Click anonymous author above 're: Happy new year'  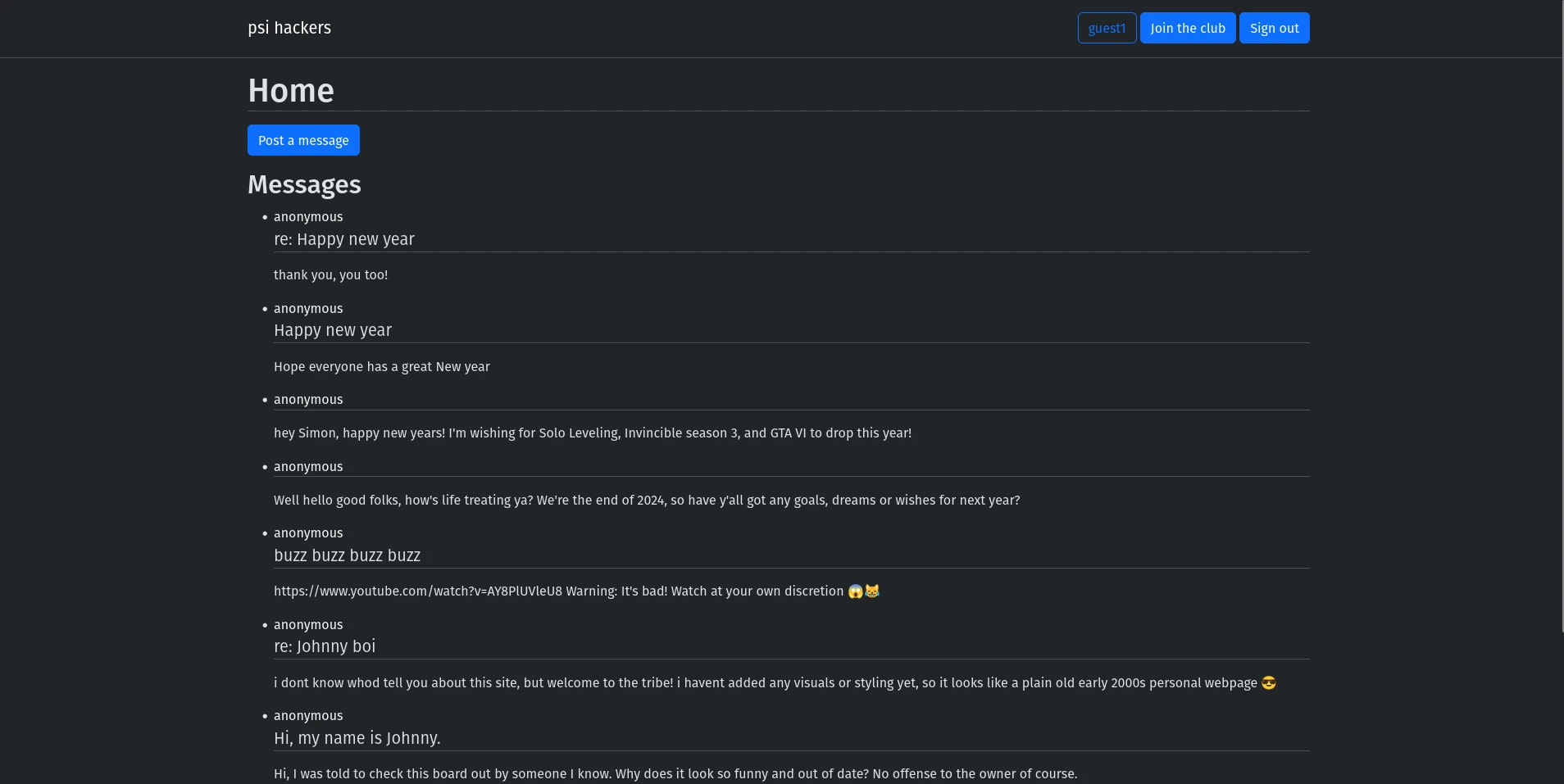(x=308, y=217)
